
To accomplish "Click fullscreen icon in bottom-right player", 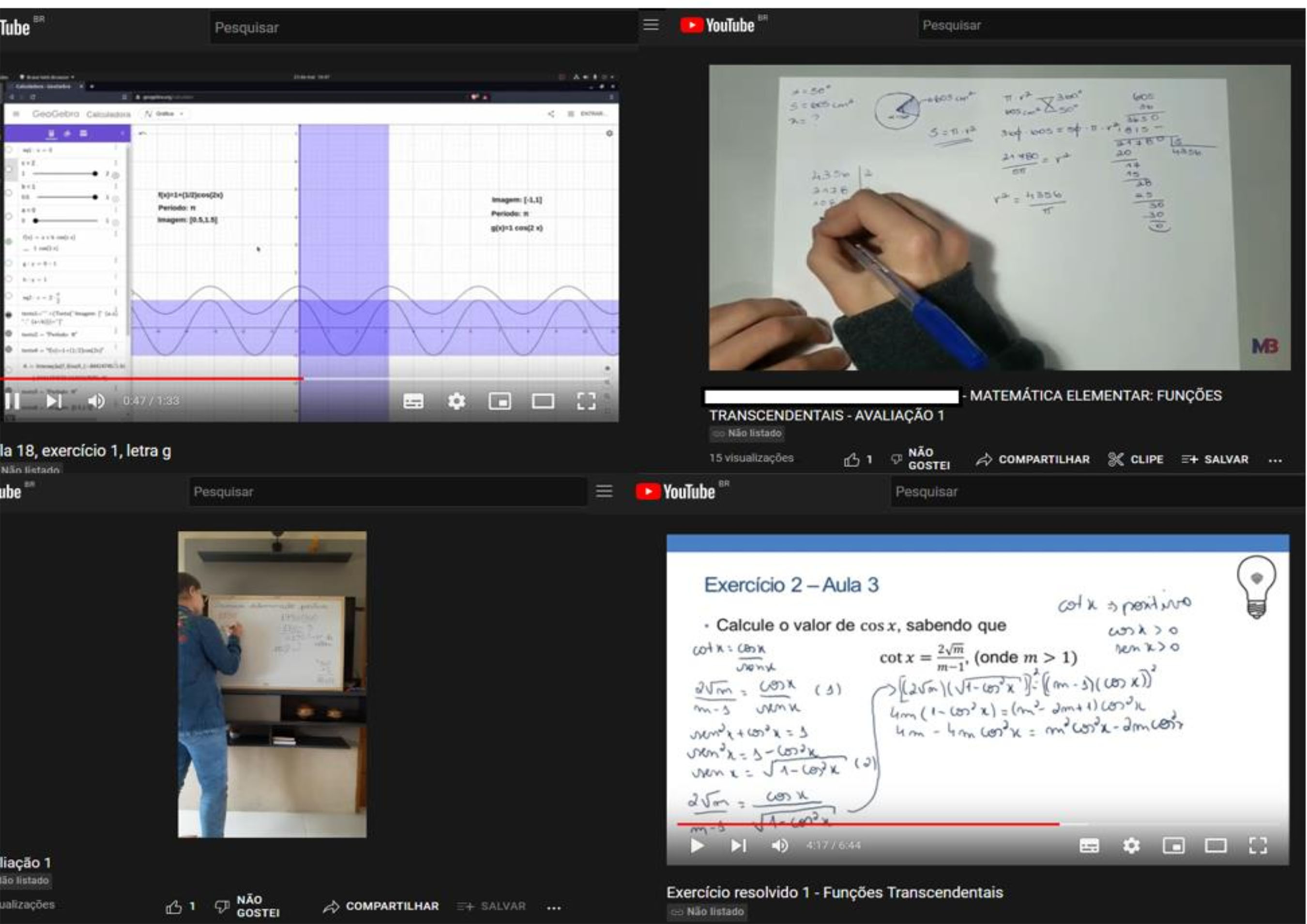I will [1258, 846].
